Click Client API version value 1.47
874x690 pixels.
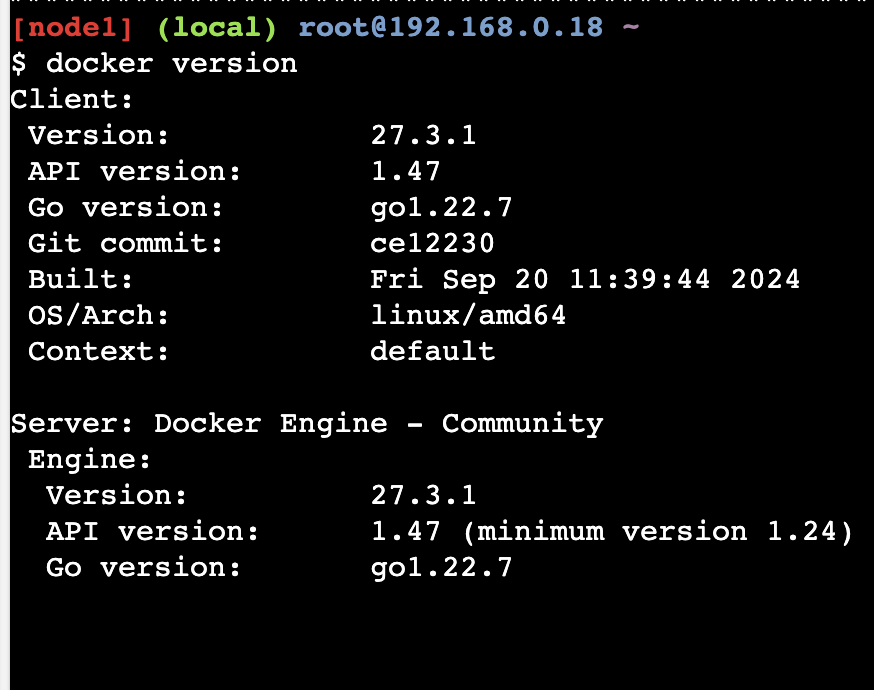(406, 171)
